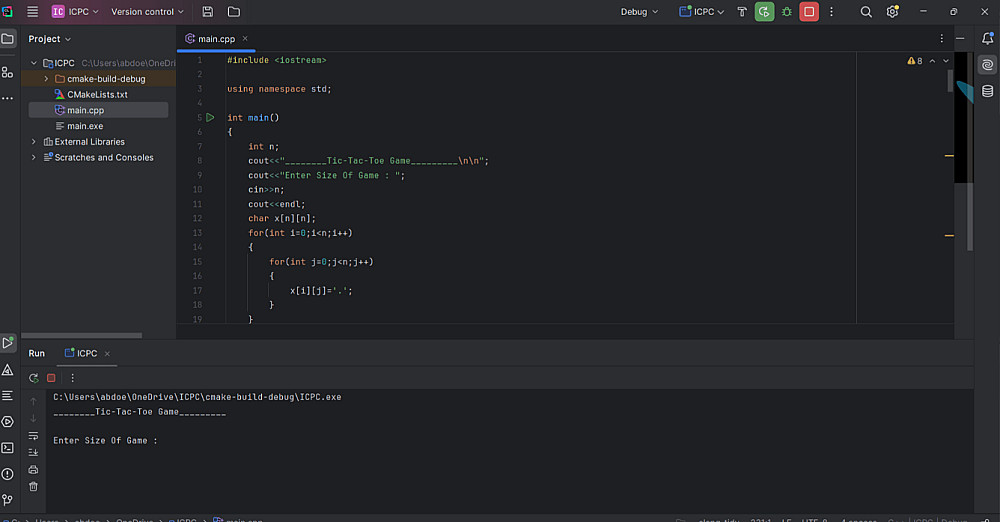Open the main hamburger menu
The image size is (1000, 522).
(x=33, y=12)
